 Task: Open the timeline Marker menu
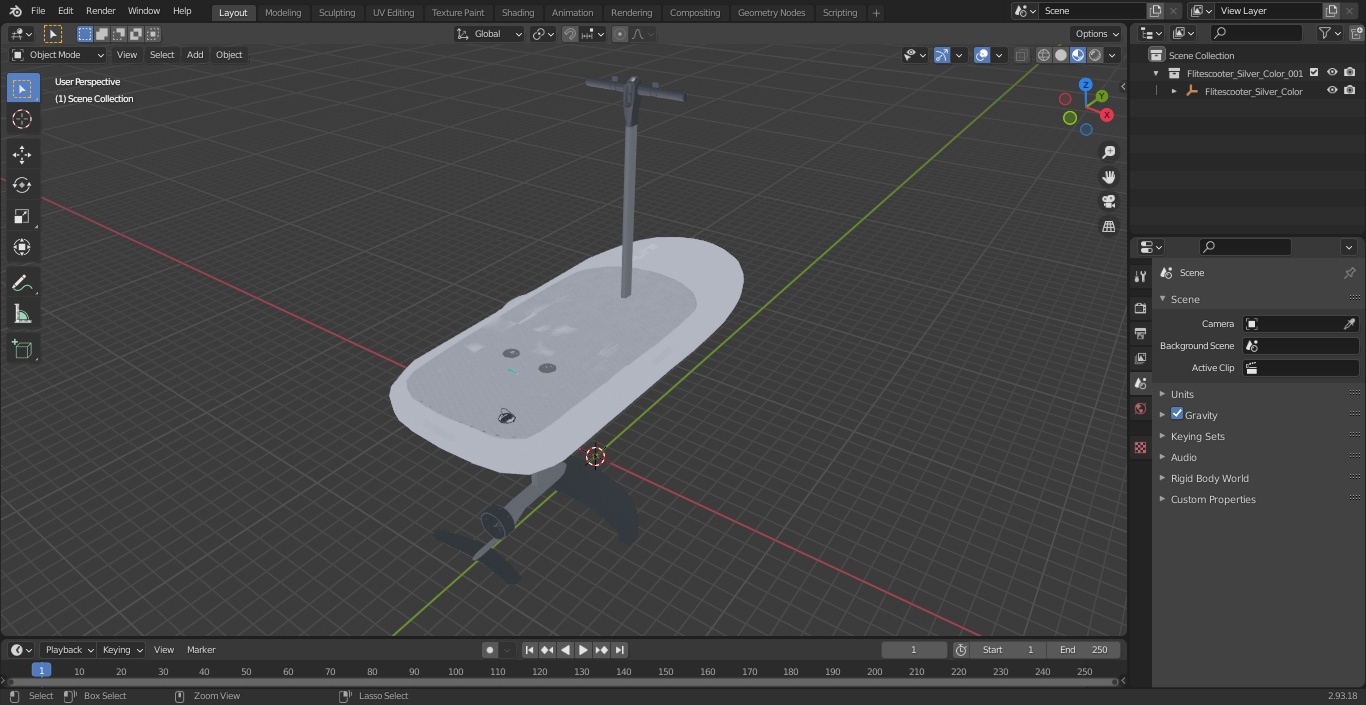[x=201, y=650]
